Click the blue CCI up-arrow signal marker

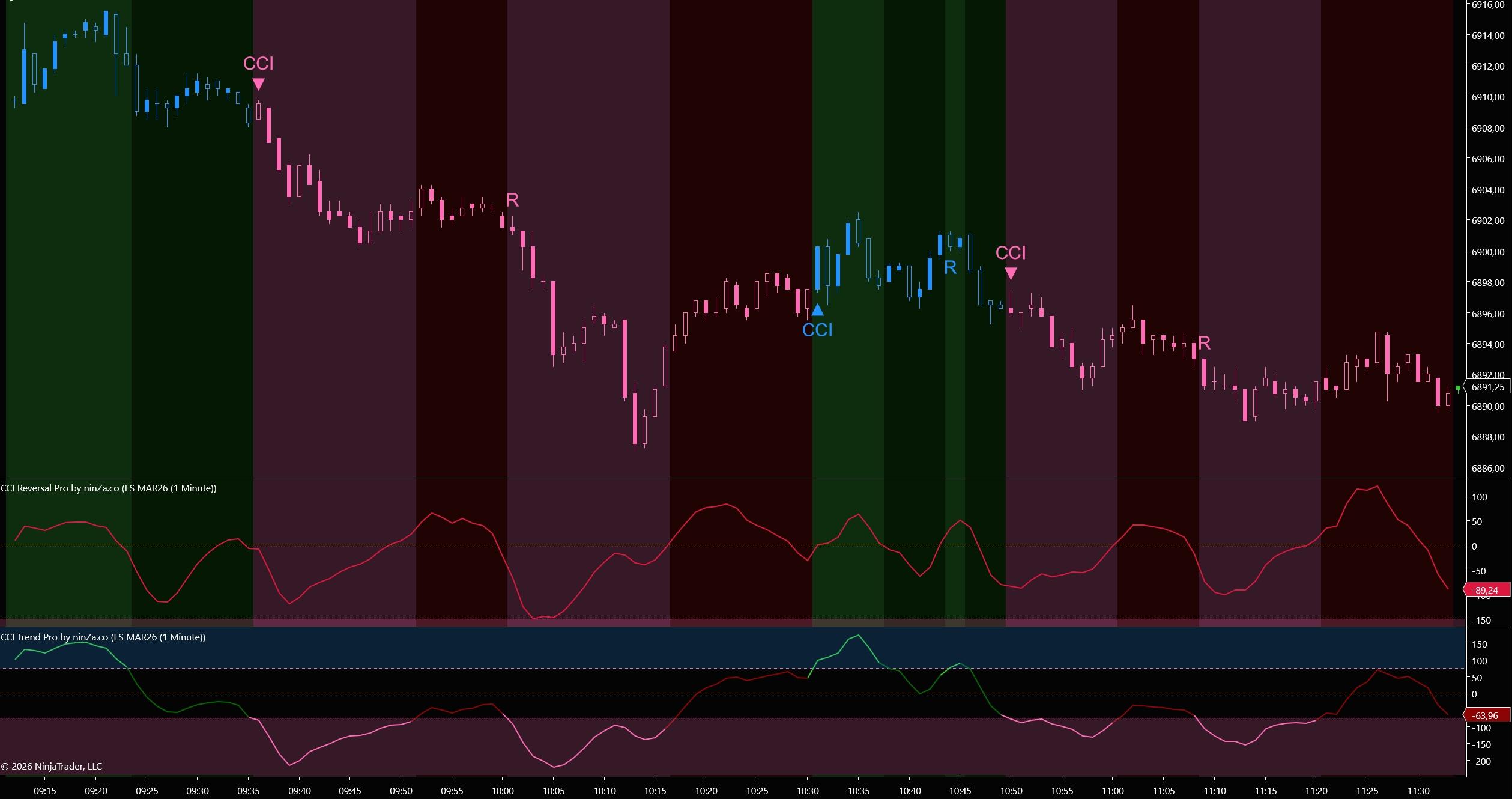(817, 310)
